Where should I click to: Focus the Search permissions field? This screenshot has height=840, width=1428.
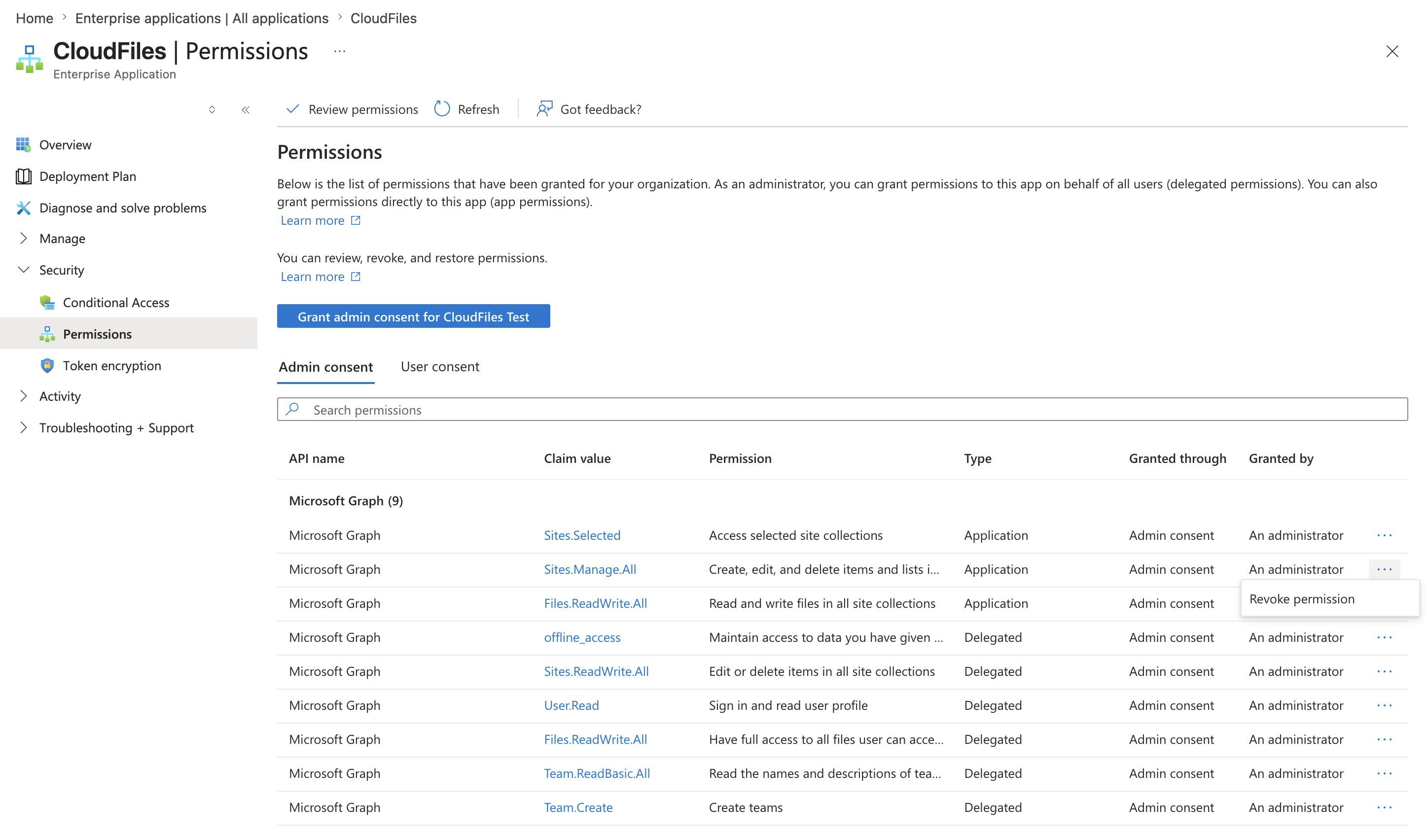[x=842, y=409]
